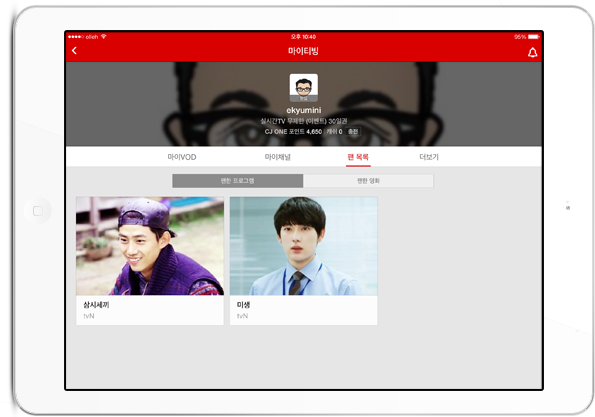
Task: Tap the 실시간TV 무제한 30일권 text
Action: tap(304, 121)
